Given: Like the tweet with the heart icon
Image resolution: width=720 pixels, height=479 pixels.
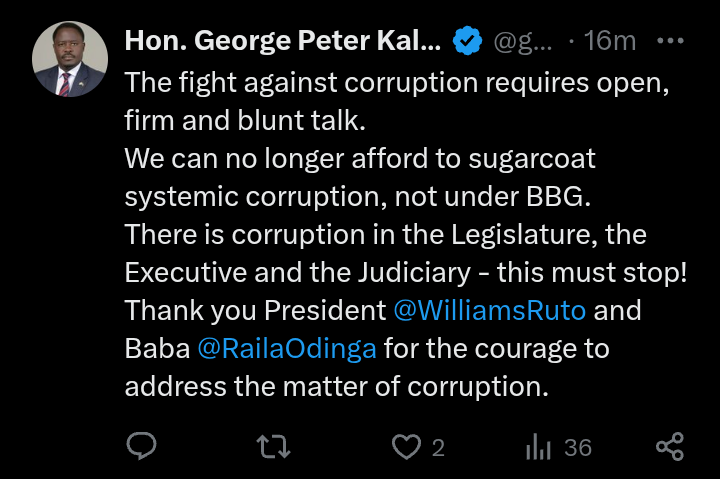Looking at the screenshot, I should tap(406, 447).
